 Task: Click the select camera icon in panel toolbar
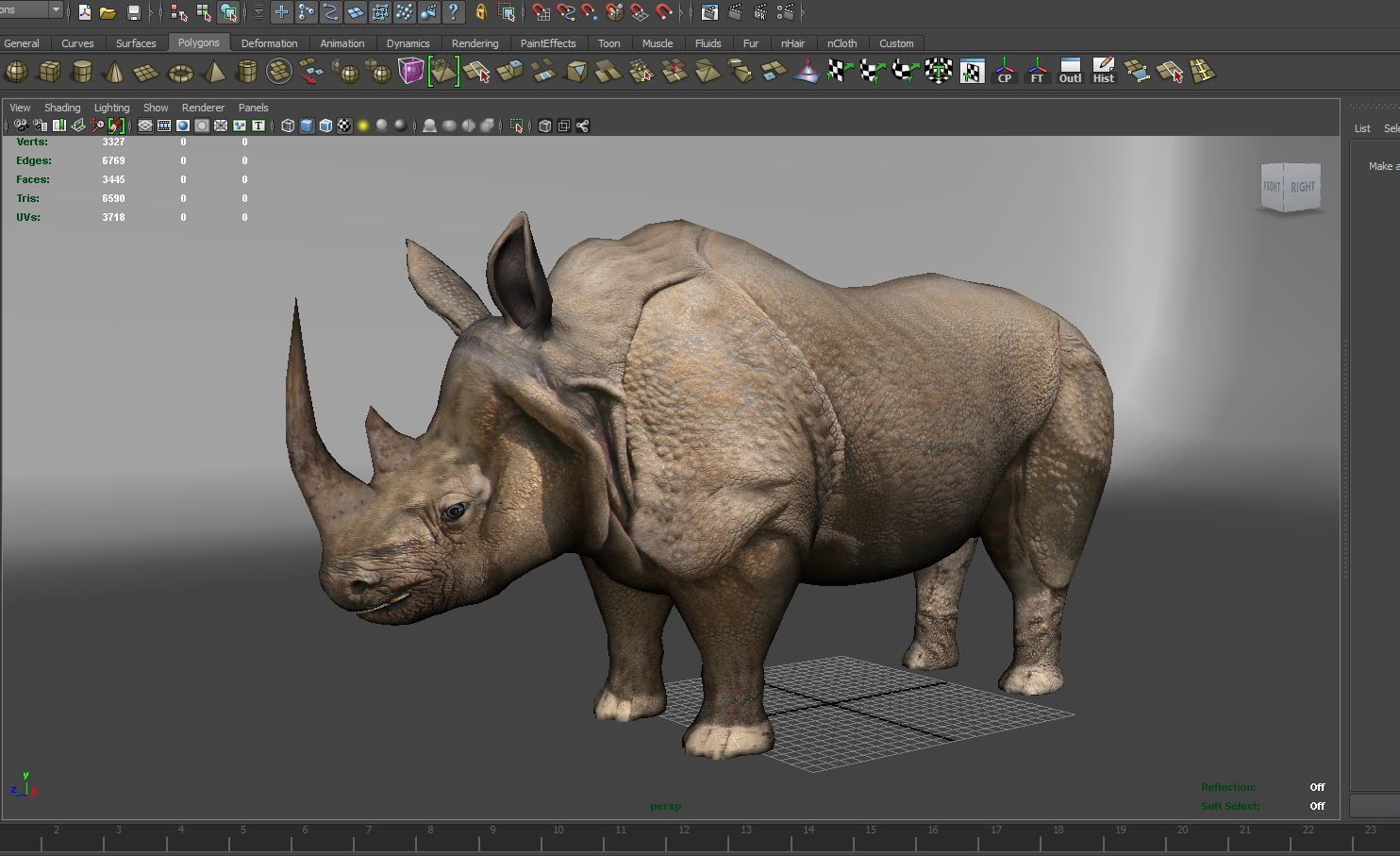point(21,126)
